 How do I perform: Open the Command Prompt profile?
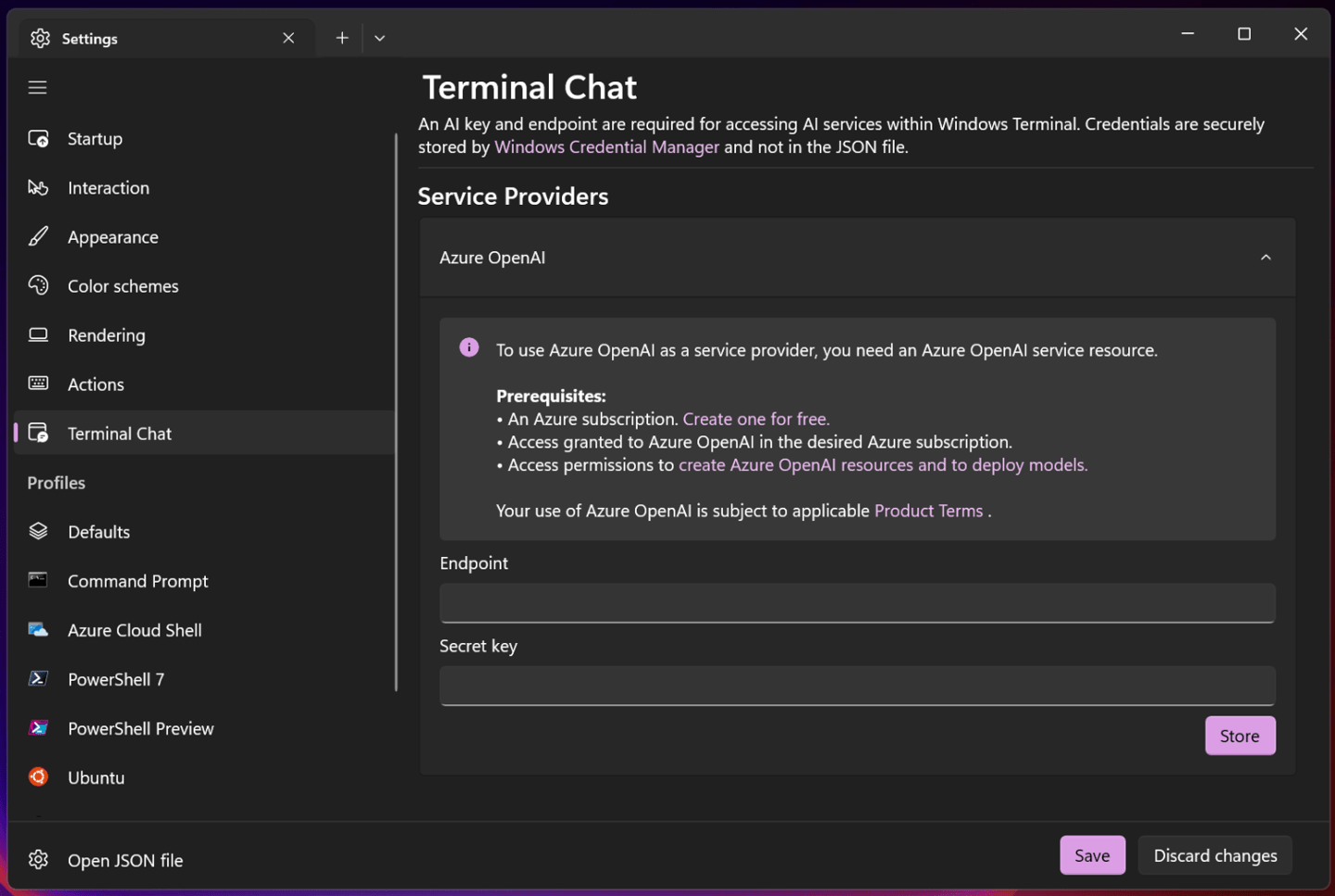[x=137, y=581]
